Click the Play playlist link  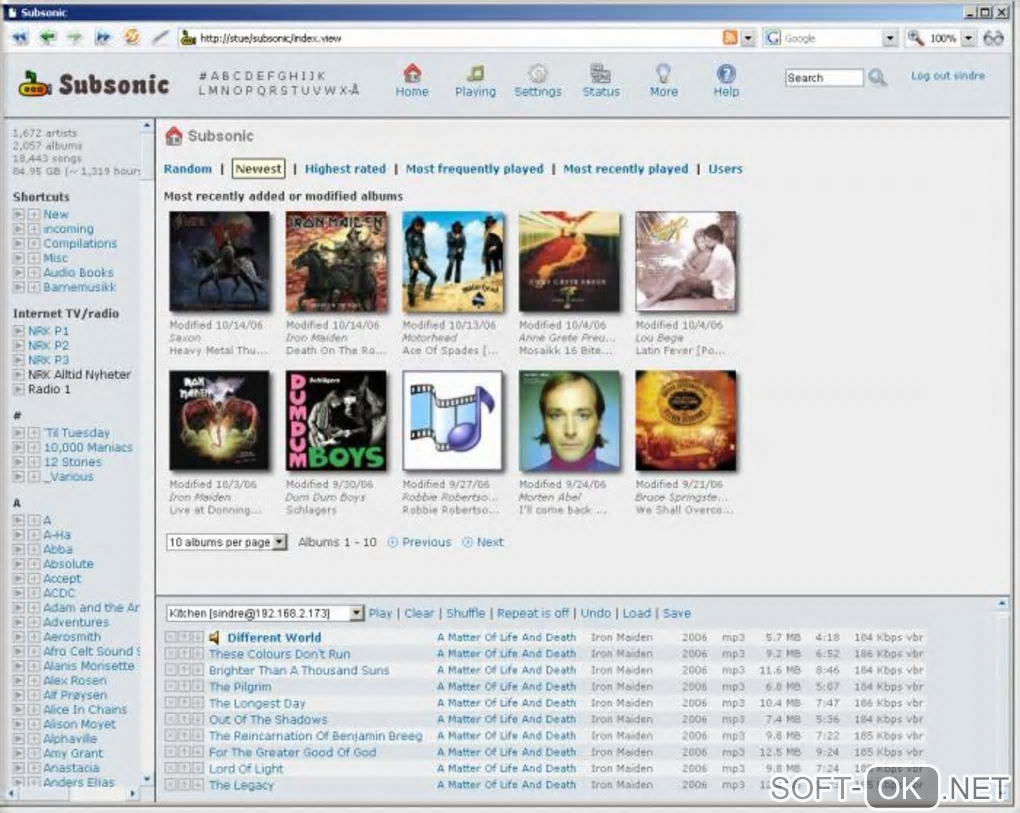380,613
